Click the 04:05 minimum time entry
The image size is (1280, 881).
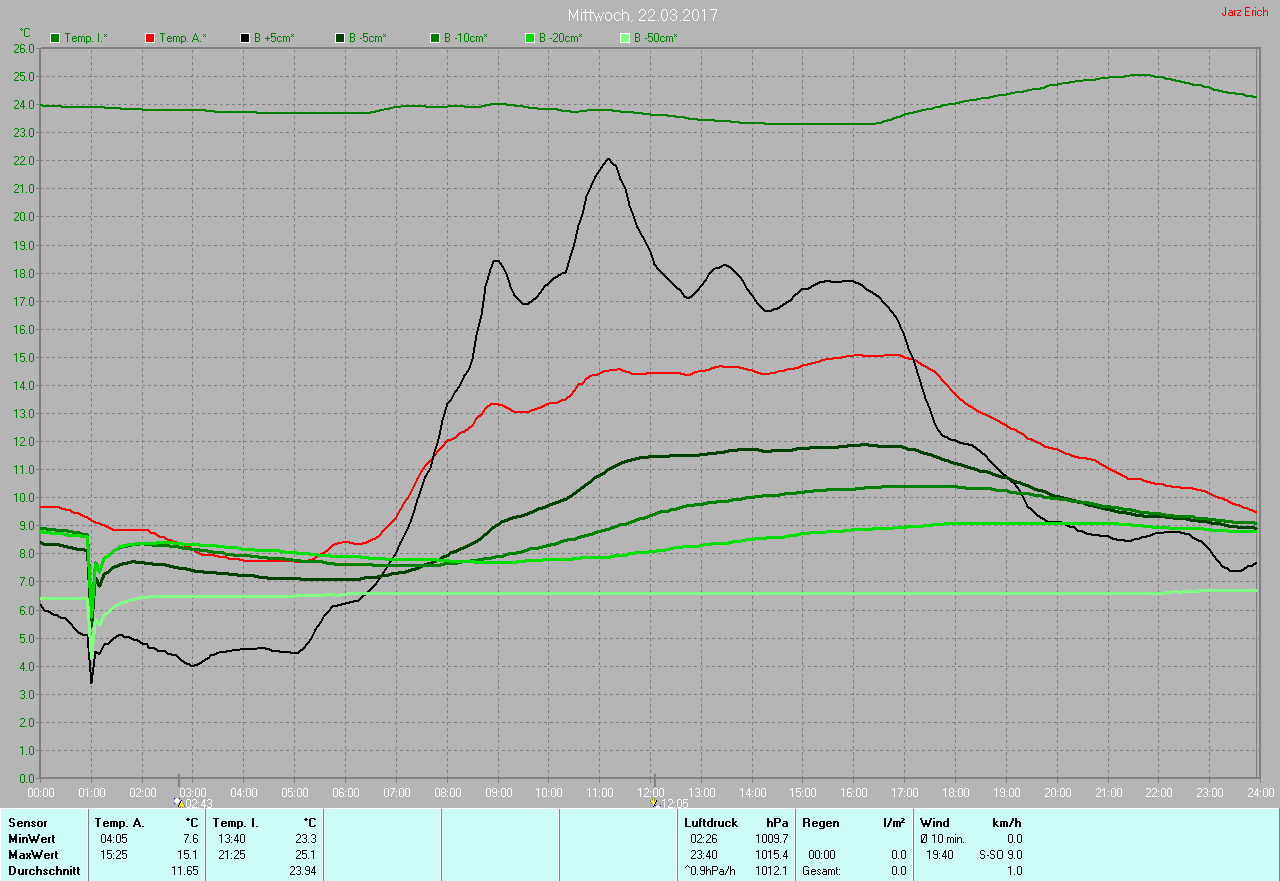pos(113,839)
